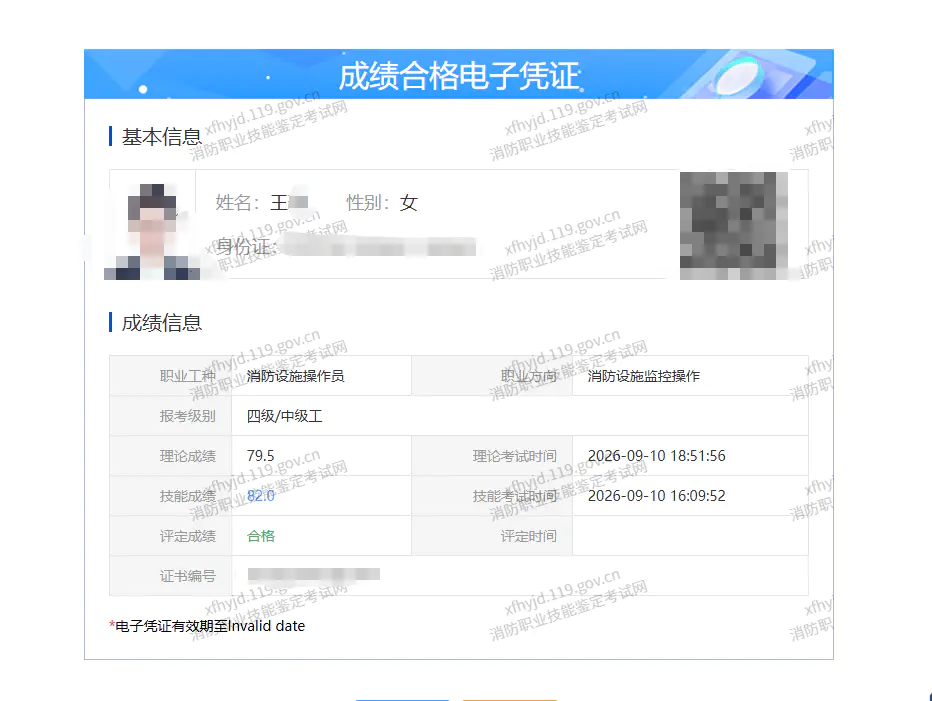Click the 理论成绩 label cell
This screenshot has width=932, height=701.
(x=171, y=456)
